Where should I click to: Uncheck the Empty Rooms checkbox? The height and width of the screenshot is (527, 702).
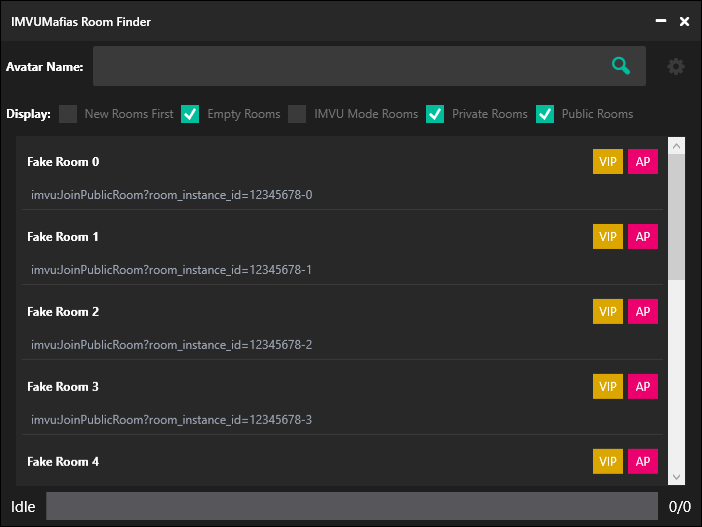tap(190, 114)
